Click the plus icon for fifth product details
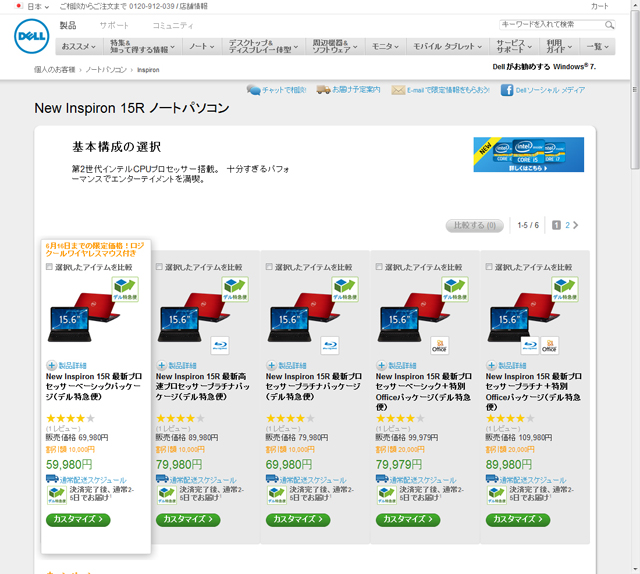 click(x=491, y=365)
